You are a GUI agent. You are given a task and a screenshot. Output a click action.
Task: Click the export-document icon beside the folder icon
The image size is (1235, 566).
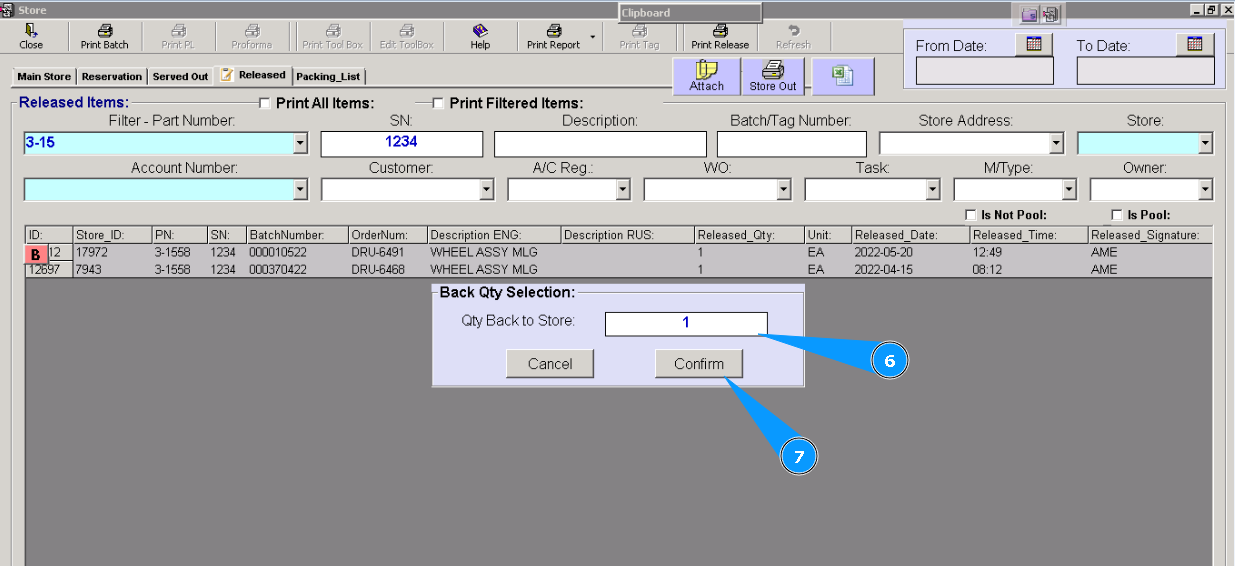tap(1050, 14)
